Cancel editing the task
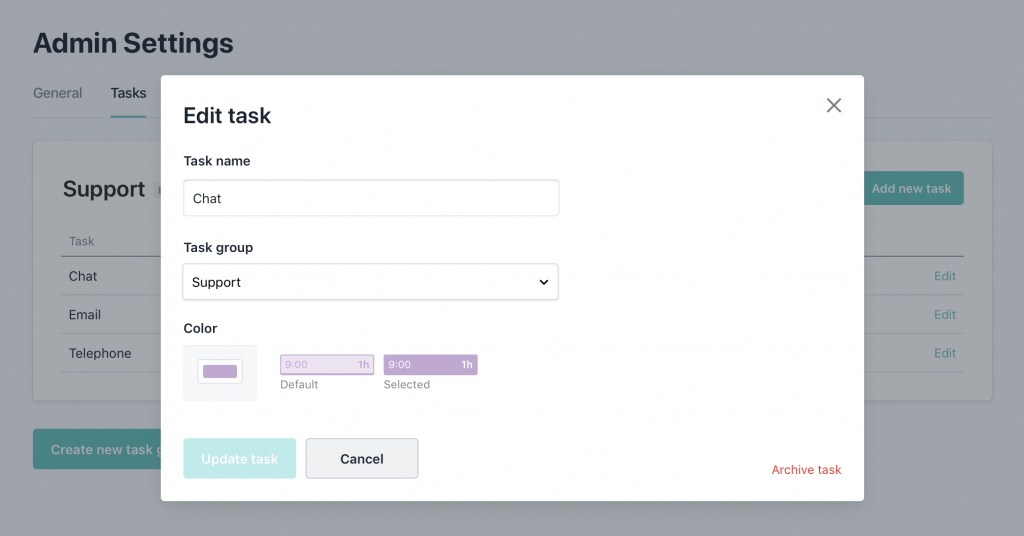The image size is (1024, 536). 361,459
